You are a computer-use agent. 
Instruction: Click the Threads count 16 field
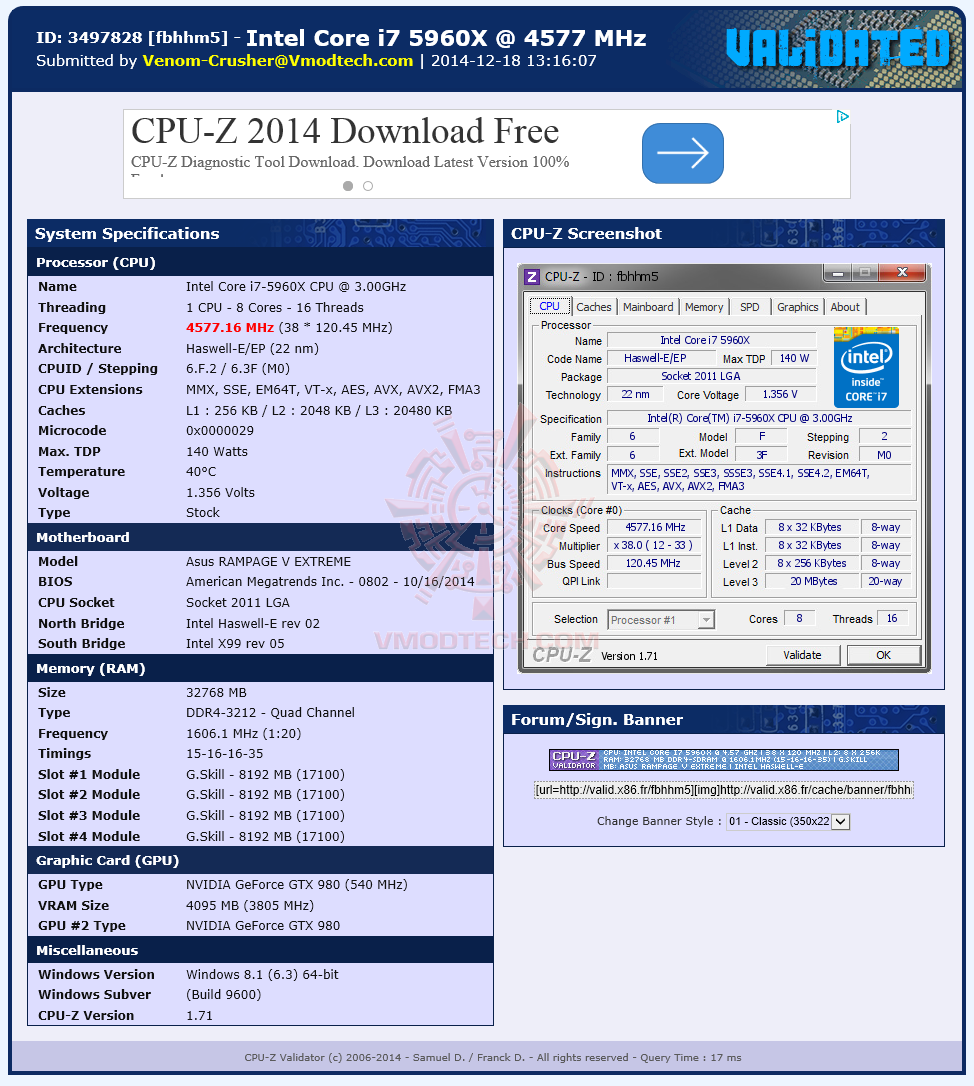click(892, 618)
